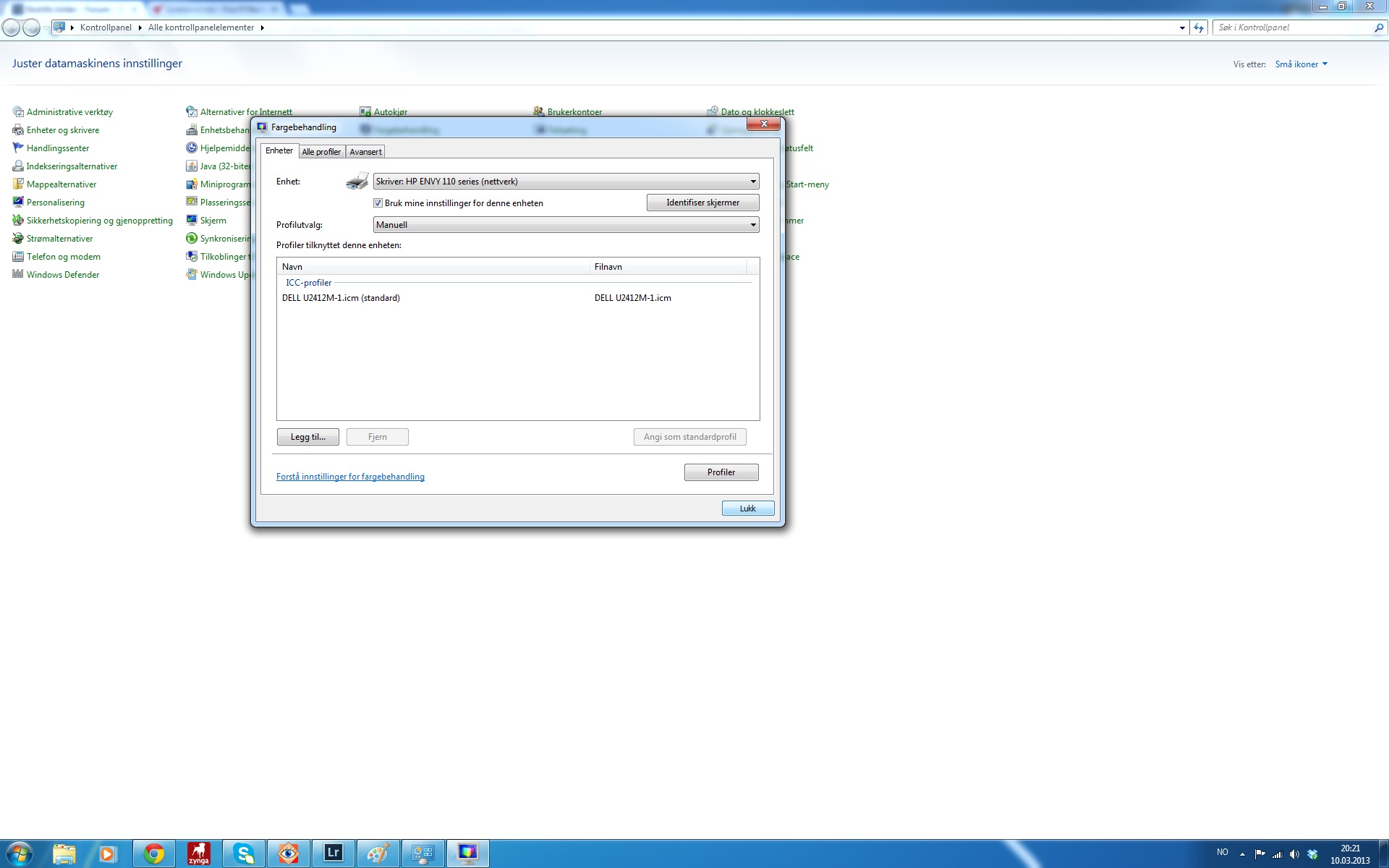Open the volume speaker tray icon
Screen dimensions: 1389x868
coord(1294,854)
